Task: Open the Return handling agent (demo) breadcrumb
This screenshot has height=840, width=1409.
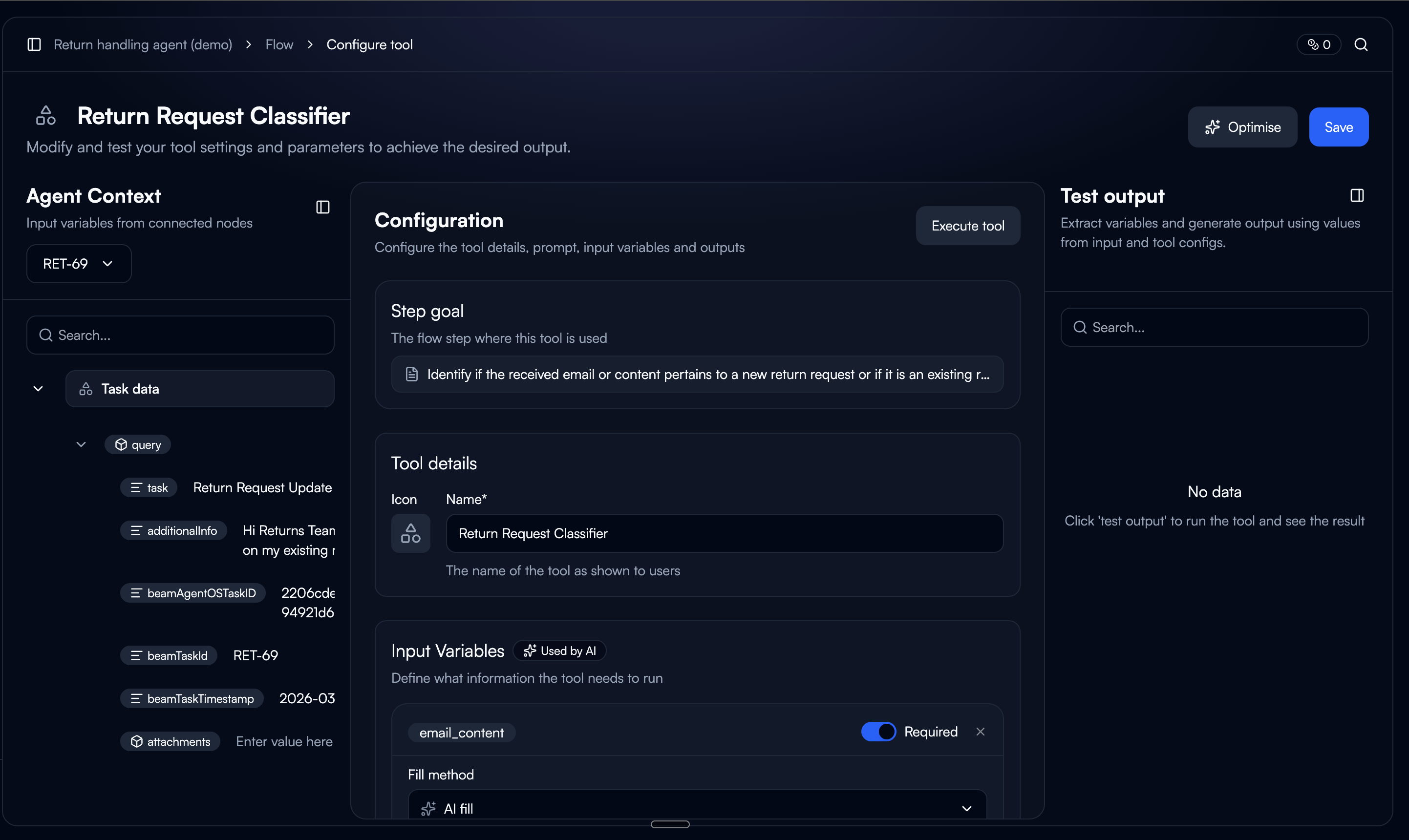Action: coord(143,45)
